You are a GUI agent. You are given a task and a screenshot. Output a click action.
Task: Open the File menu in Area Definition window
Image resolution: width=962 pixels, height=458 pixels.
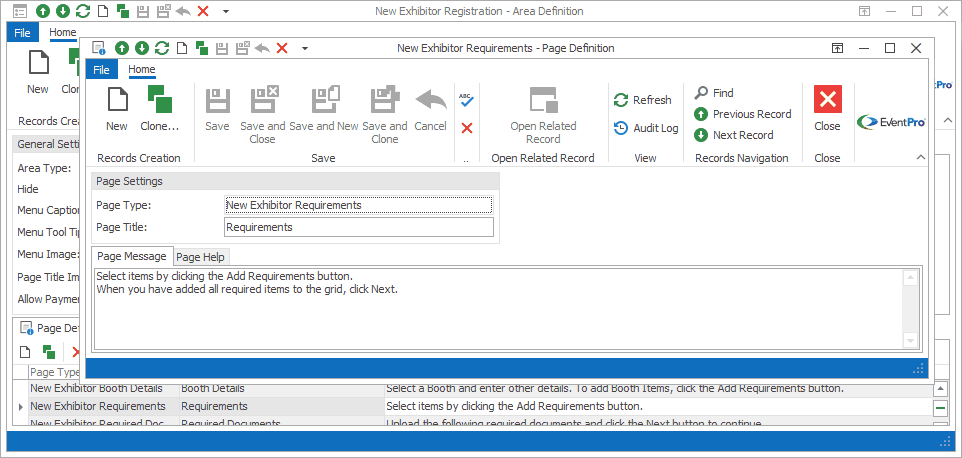point(23,33)
